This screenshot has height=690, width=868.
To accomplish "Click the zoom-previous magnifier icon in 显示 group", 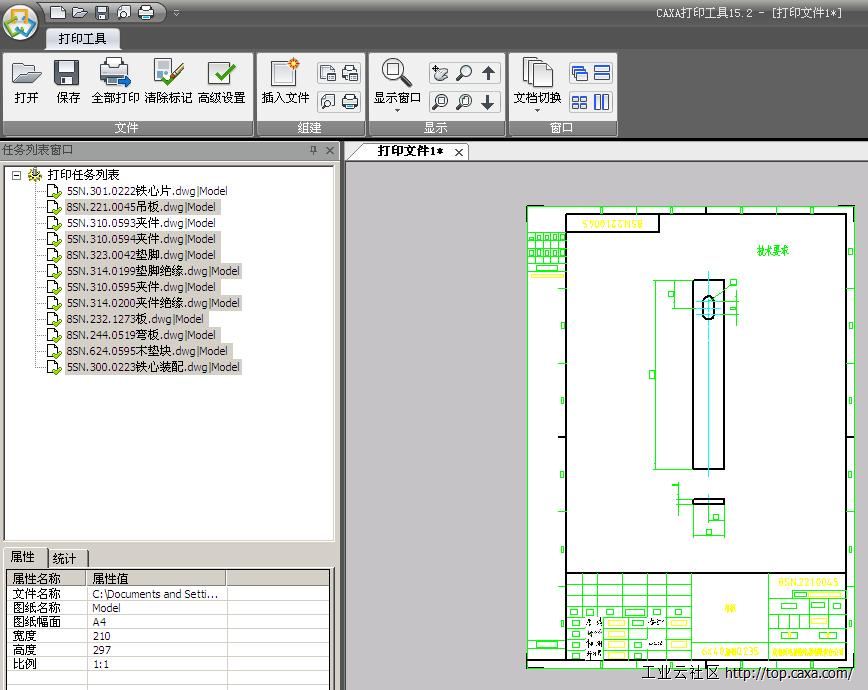I will pyautogui.click(x=464, y=102).
